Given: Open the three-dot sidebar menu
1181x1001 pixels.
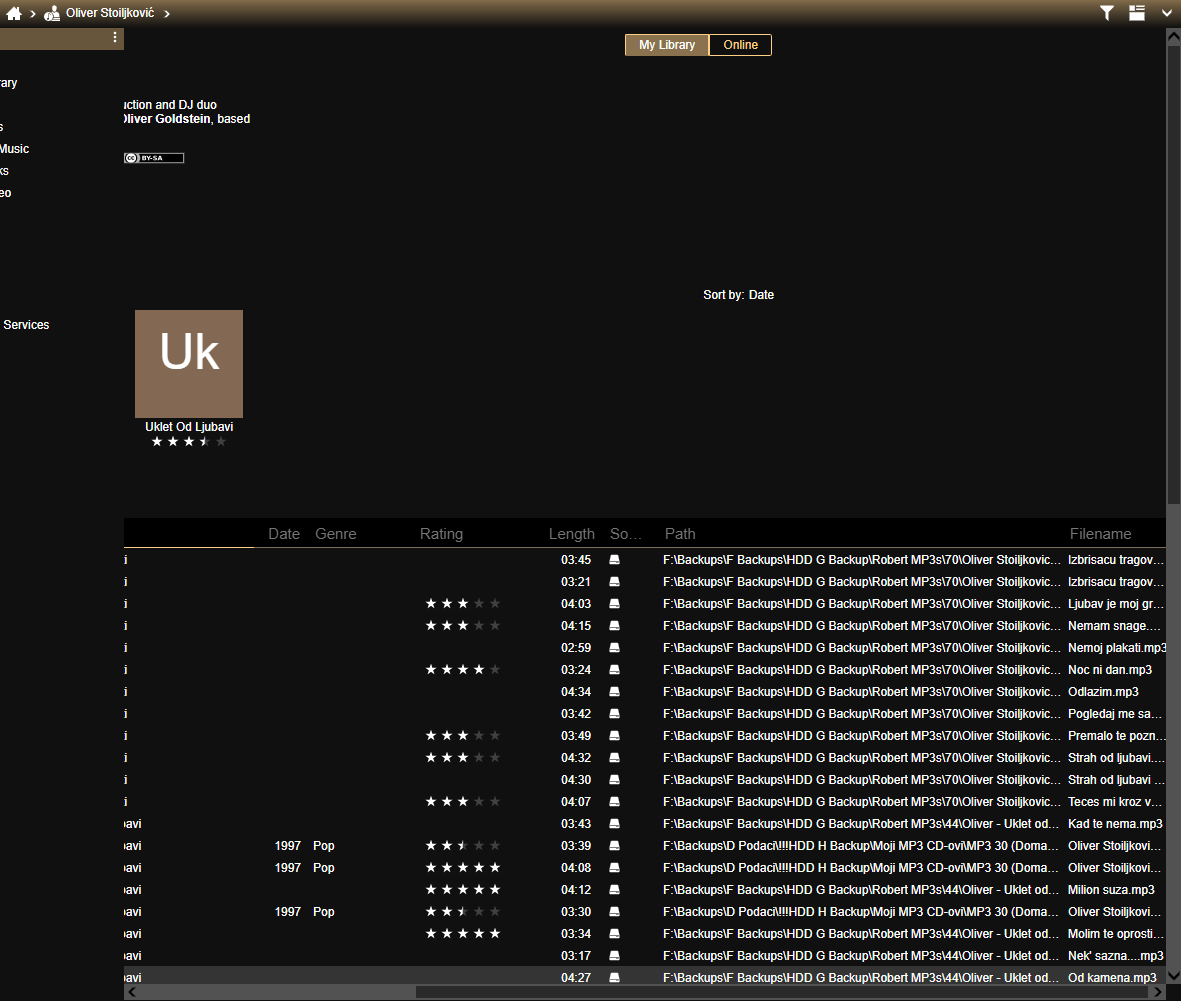Looking at the screenshot, I should [115, 37].
